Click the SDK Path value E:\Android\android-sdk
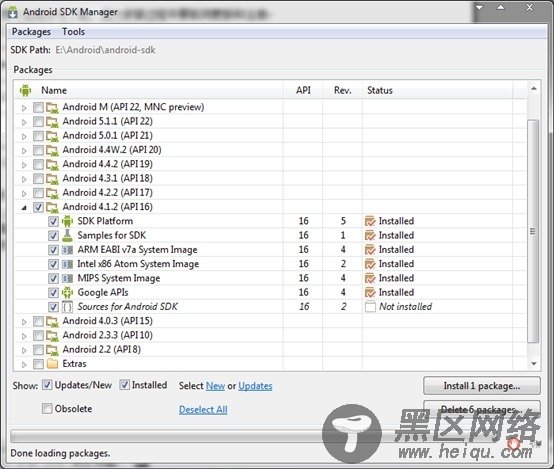This screenshot has width=554, height=469. point(105,50)
